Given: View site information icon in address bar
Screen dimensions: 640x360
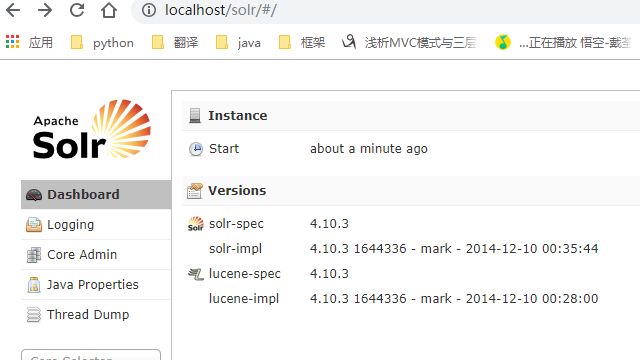Looking at the screenshot, I should tap(149, 10).
